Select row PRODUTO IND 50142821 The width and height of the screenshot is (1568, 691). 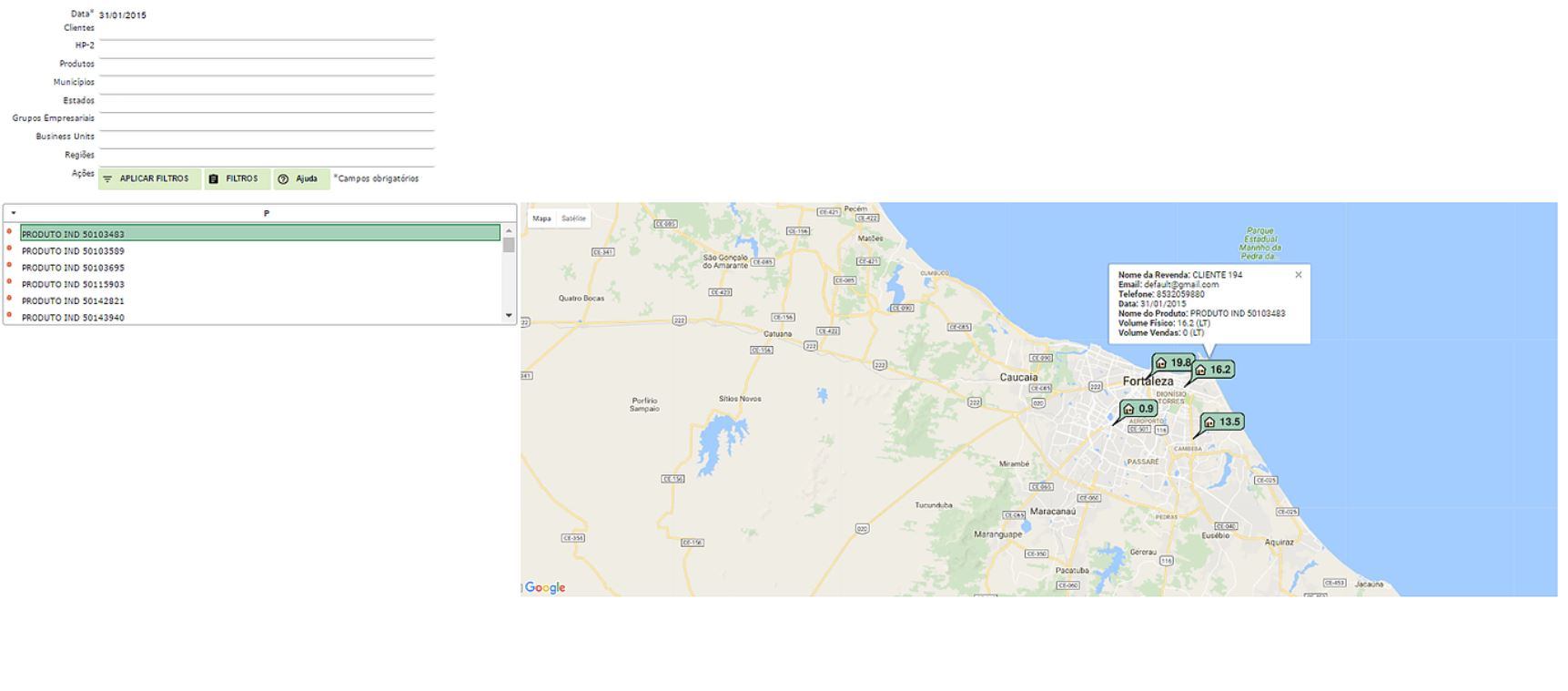(260, 300)
